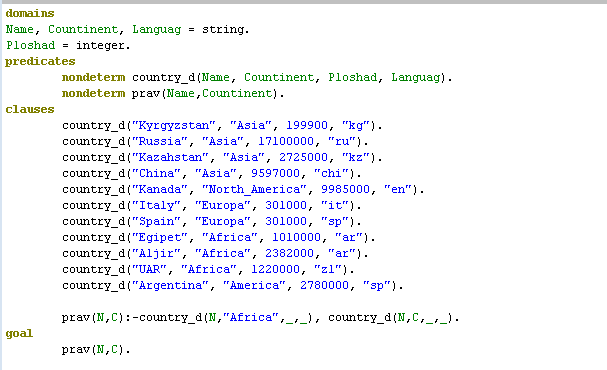The width and height of the screenshot is (607, 370).
Task: Click the number 17100000 in Russia clause
Action: tap(286, 142)
